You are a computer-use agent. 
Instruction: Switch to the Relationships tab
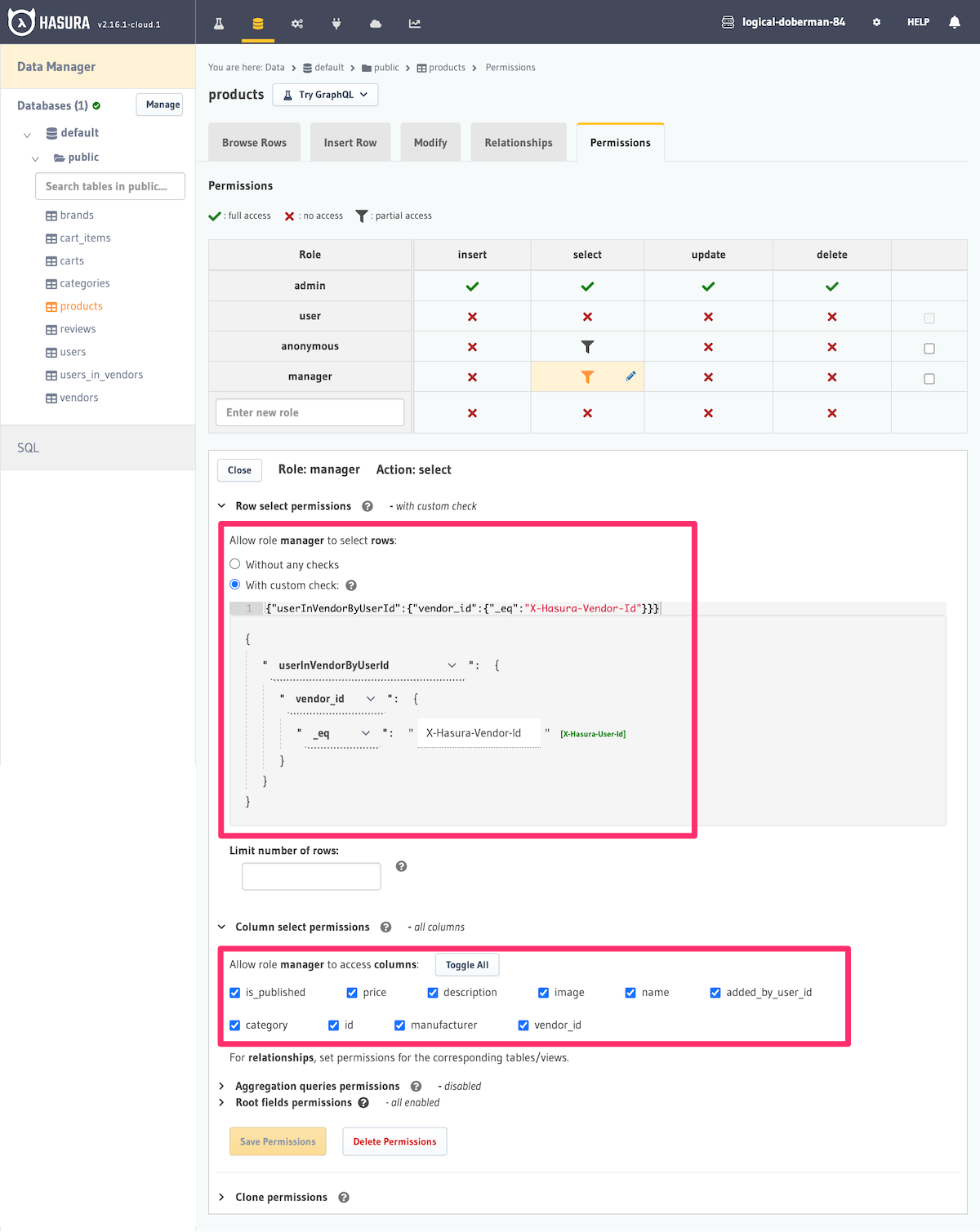[518, 141]
